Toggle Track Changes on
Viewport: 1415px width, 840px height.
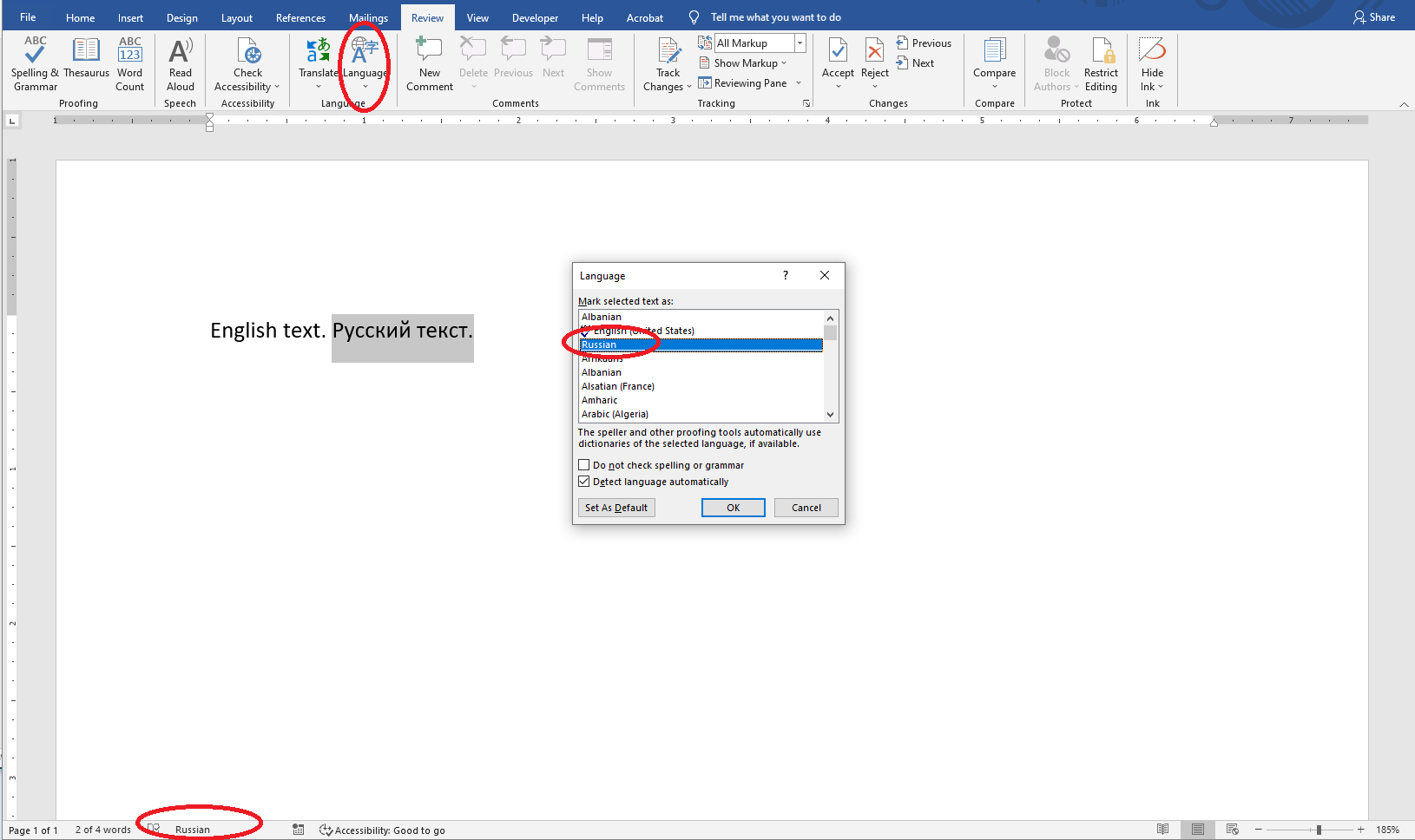click(668, 54)
